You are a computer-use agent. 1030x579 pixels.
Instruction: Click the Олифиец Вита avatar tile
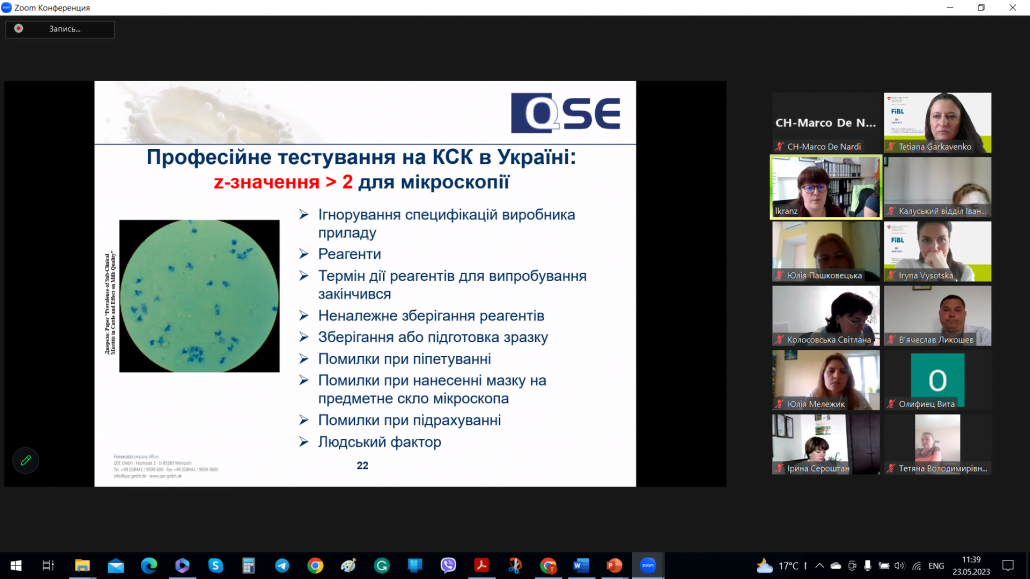pyautogui.click(x=937, y=380)
